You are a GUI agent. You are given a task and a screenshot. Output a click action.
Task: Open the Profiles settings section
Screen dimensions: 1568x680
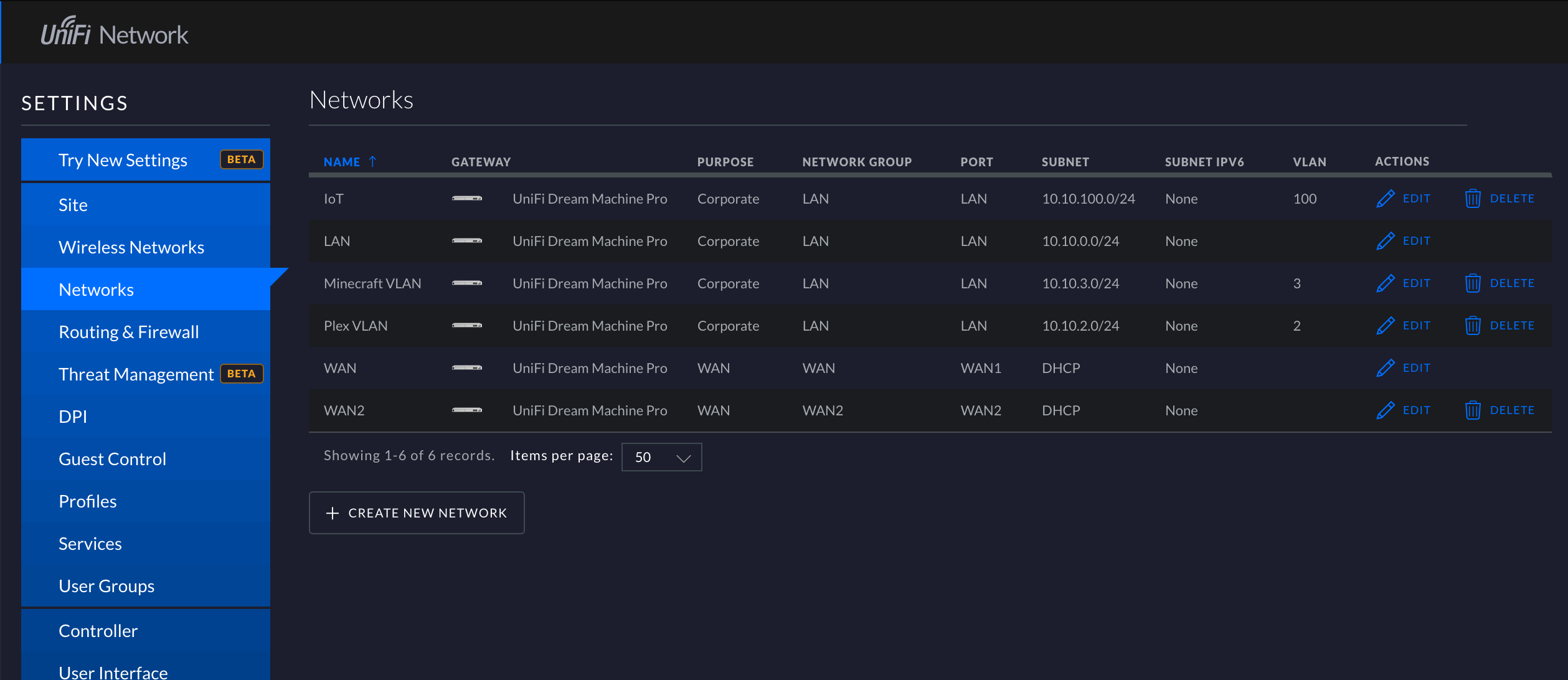[x=146, y=501]
